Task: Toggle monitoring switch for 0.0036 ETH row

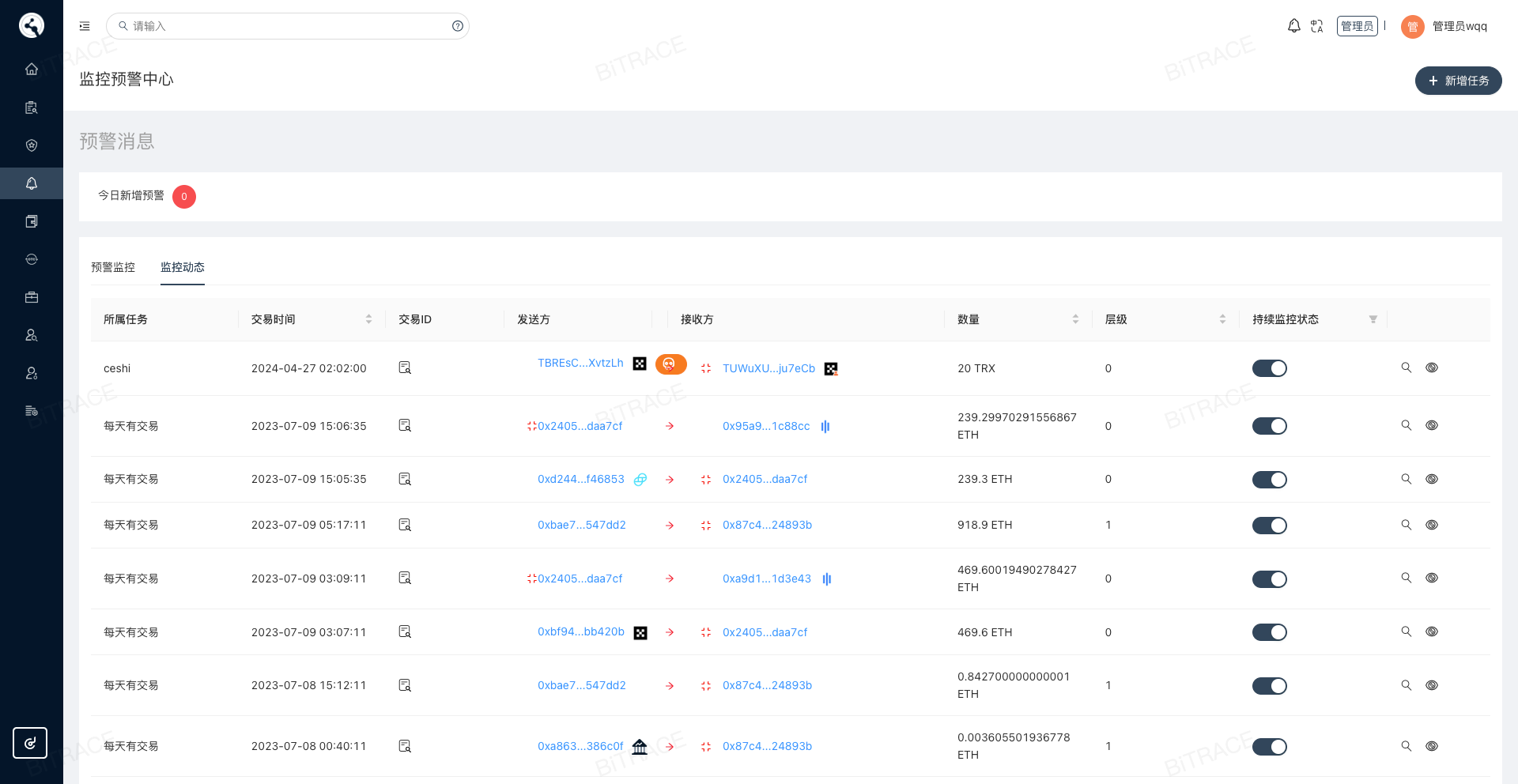Action: pos(1270,747)
